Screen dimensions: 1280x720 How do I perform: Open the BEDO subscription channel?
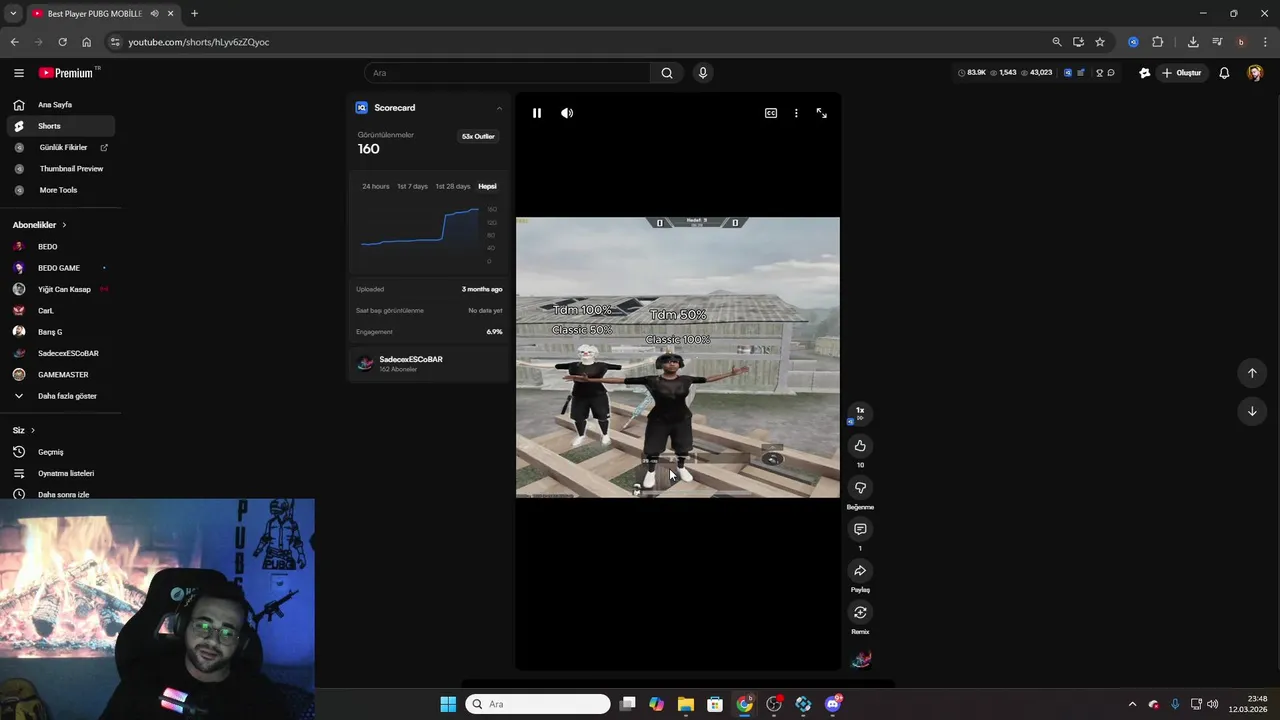point(62,247)
